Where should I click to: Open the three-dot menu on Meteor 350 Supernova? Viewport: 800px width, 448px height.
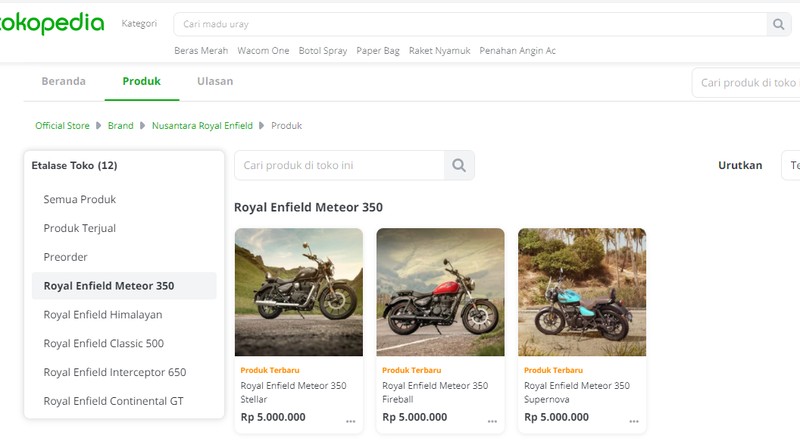pyautogui.click(x=634, y=421)
